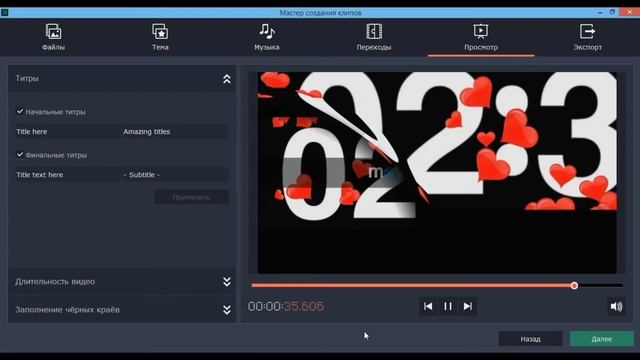Click the video preview with hearts
The height and width of the screenshot is (360, 640).
tap(437, 173)
